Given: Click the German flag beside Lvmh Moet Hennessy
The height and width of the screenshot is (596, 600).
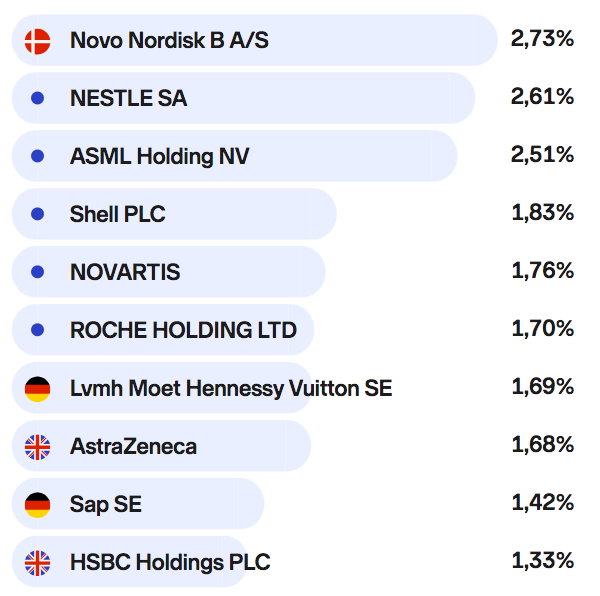Looking at the screenshot, I should 37,388.
